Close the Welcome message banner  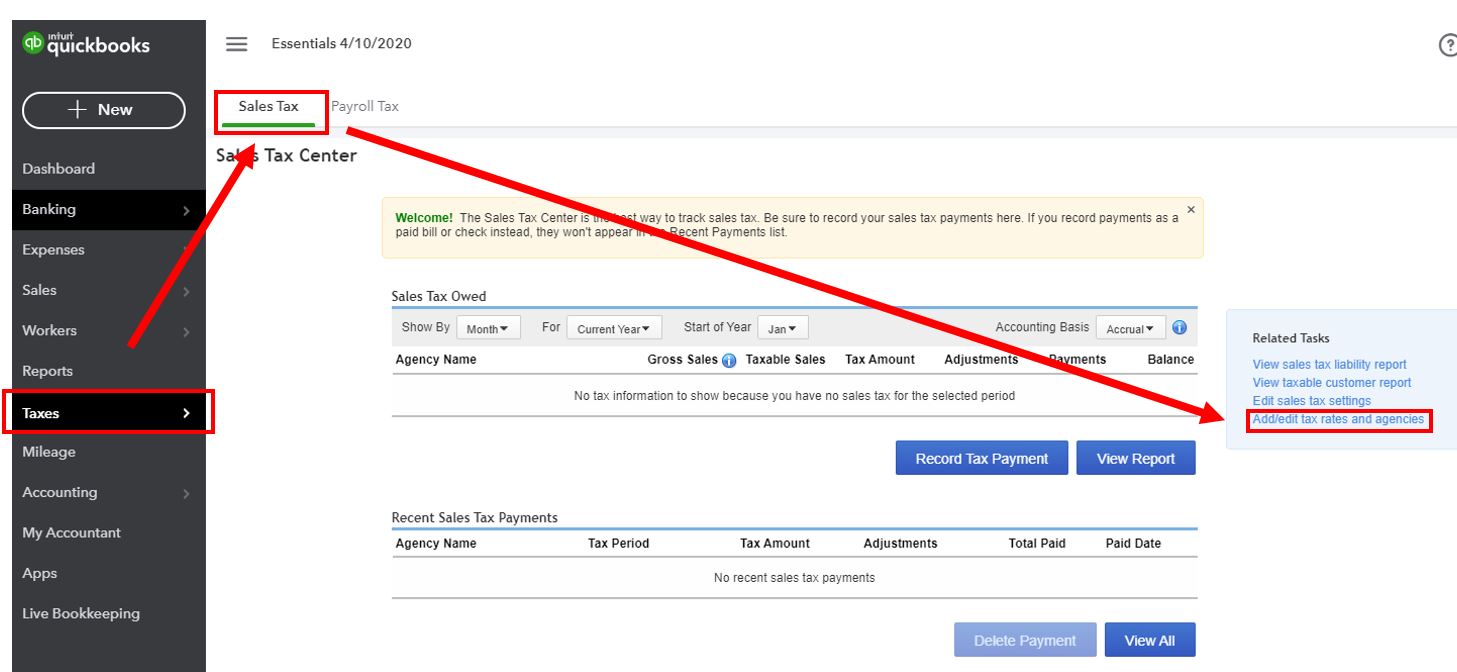click(x=1190, y=210)
